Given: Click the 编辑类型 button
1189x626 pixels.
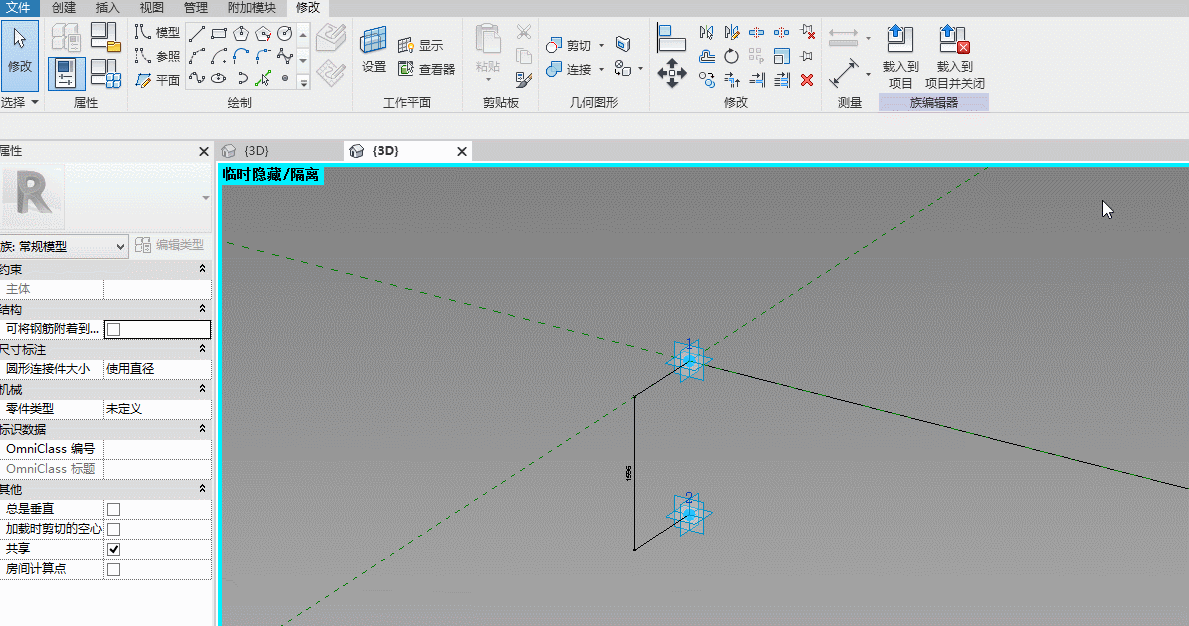Looking at the screenshot, I should [x=170, y=245].
